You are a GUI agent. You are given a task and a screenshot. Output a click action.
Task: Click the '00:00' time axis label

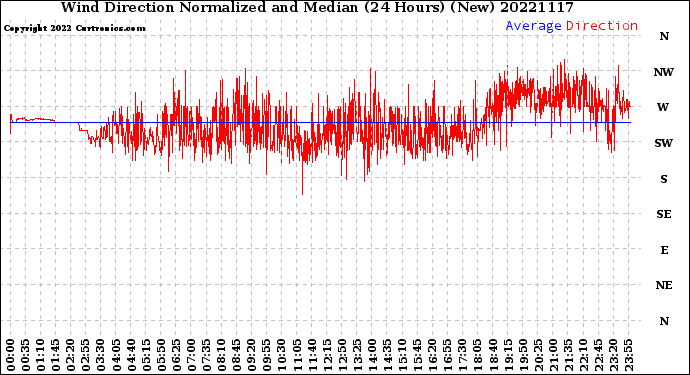point(11,355)
